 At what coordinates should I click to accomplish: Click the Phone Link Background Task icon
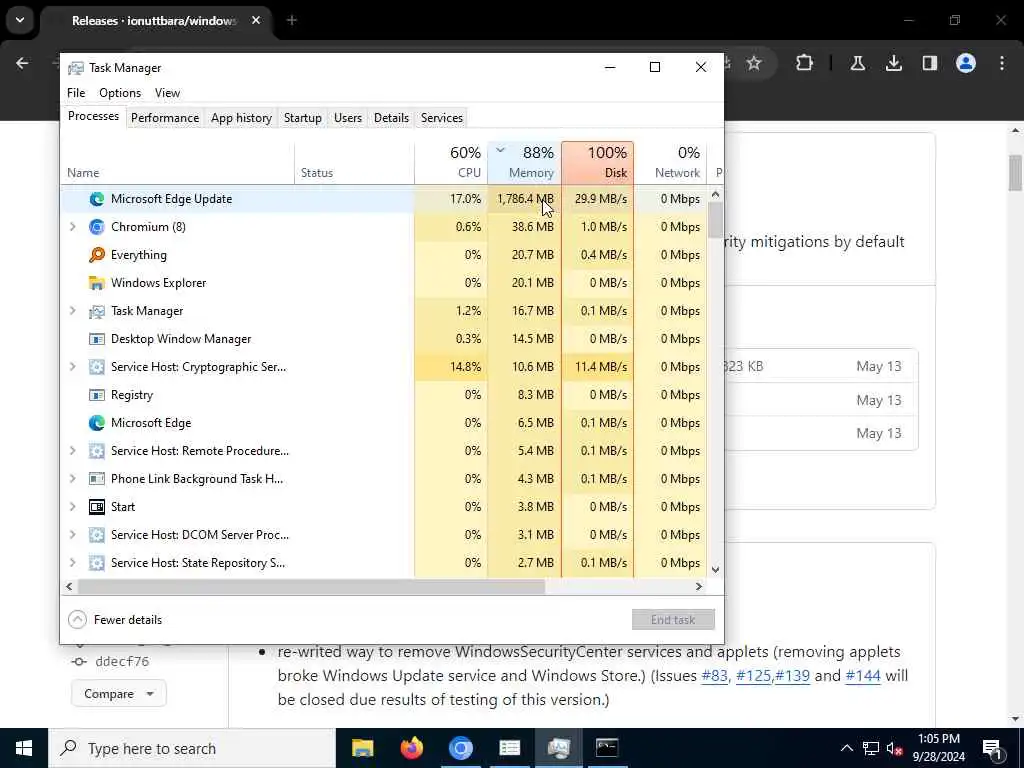click(97, 479)
